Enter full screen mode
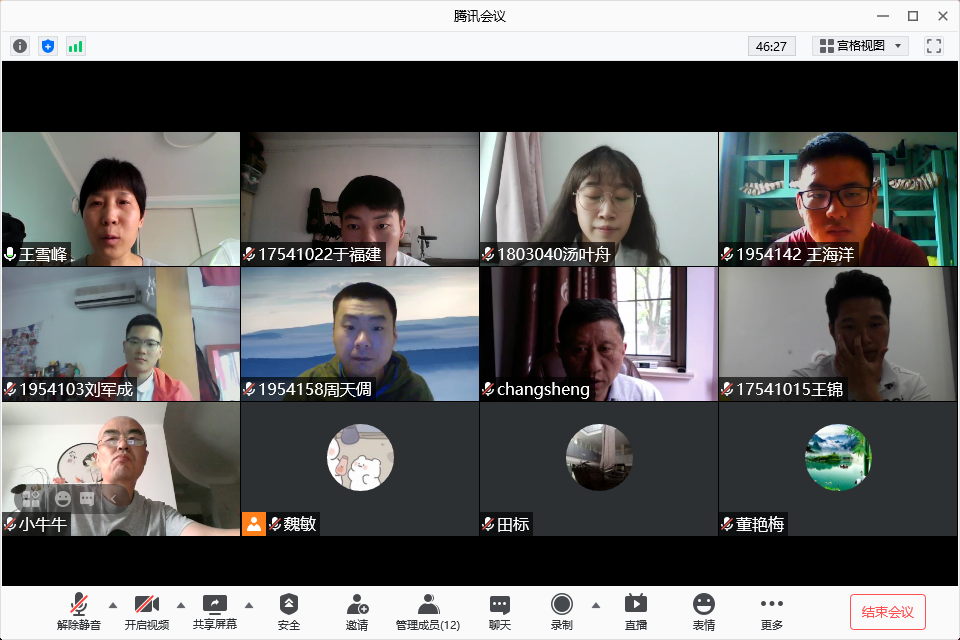Viewport: 960px width, 640px height. click(934, 46)
